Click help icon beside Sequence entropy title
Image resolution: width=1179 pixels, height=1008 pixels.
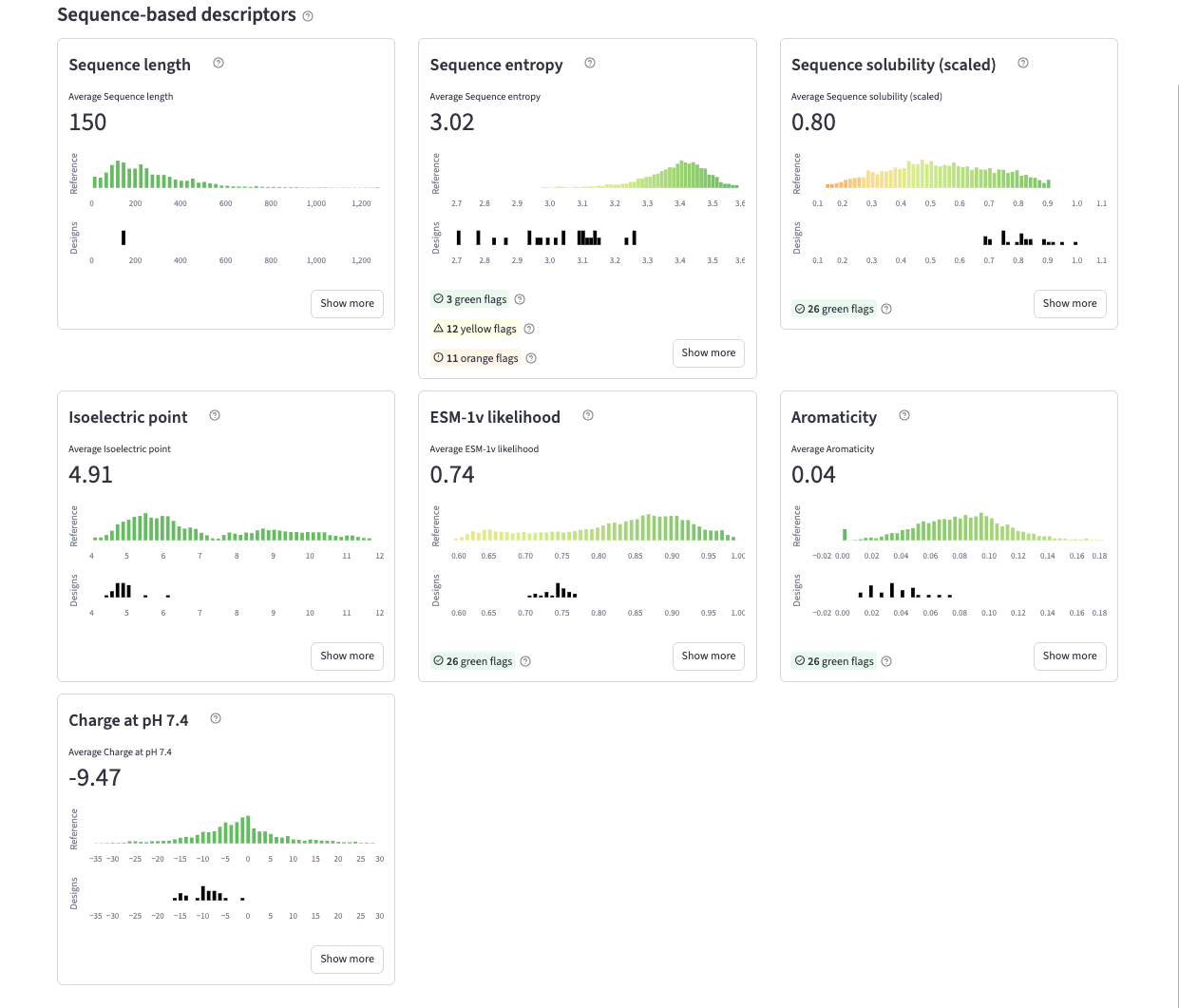tap(590, 63)
